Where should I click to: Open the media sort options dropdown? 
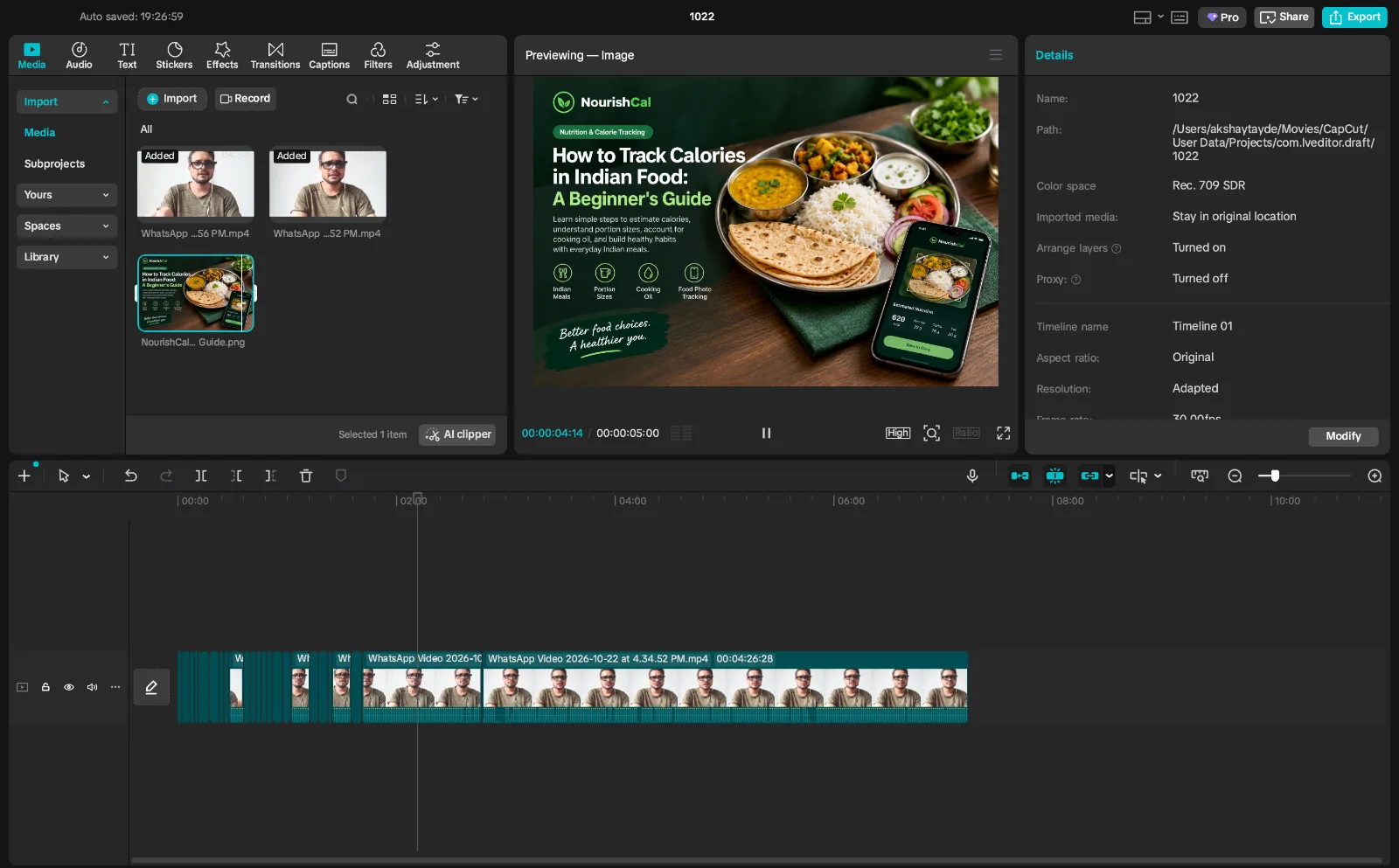[426, 100]
